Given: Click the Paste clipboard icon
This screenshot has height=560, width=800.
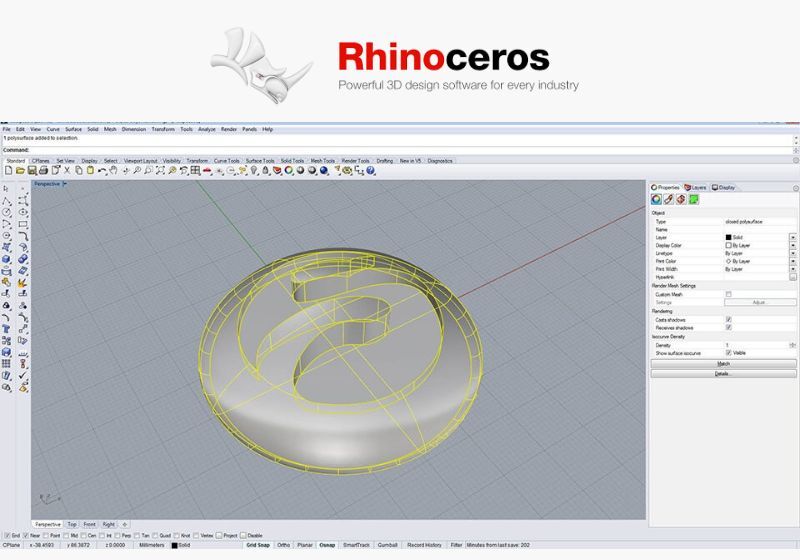Looking at the screenshot, I should coord(90,170).
